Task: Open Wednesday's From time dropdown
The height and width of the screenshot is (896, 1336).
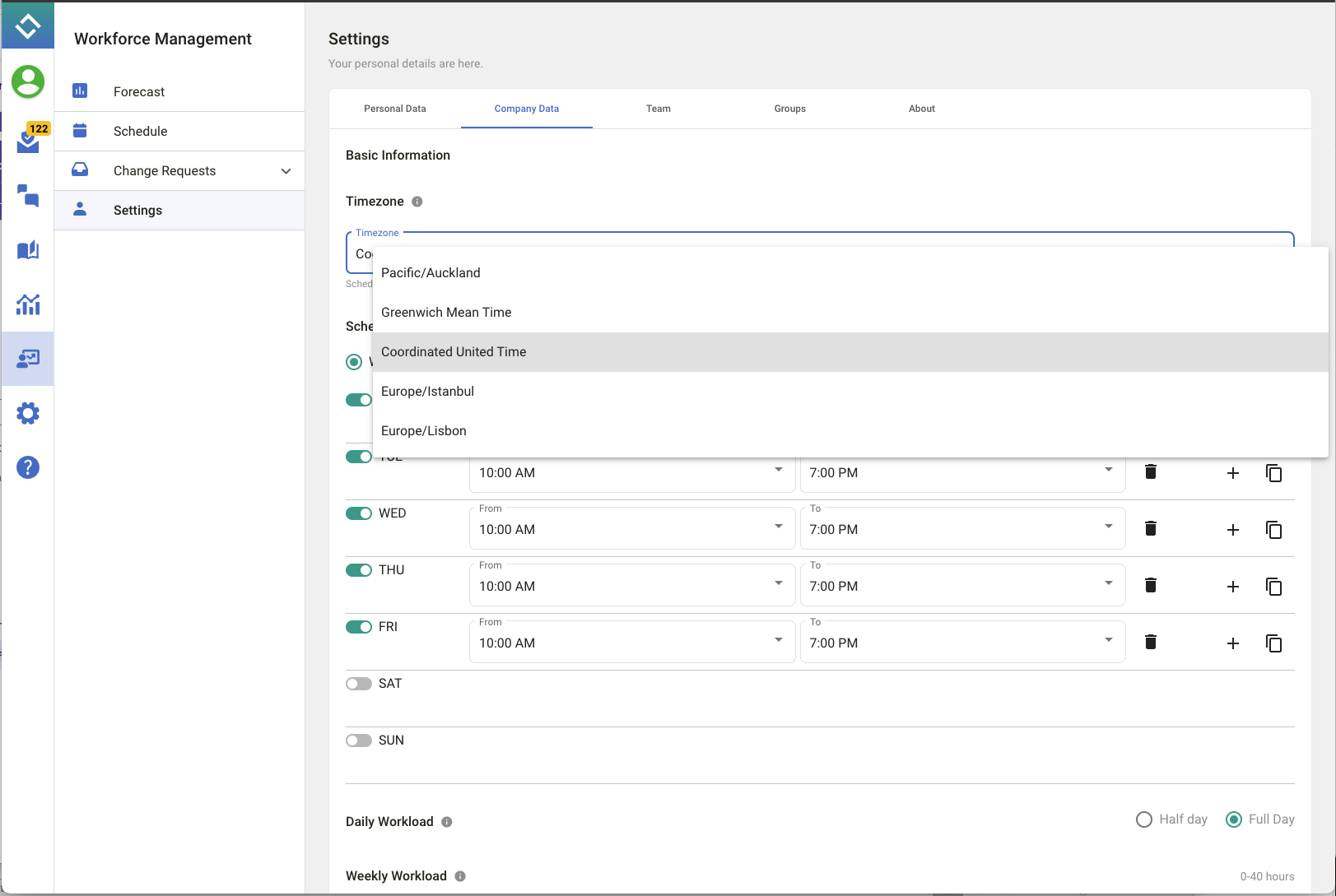Action: click(631, 529)
